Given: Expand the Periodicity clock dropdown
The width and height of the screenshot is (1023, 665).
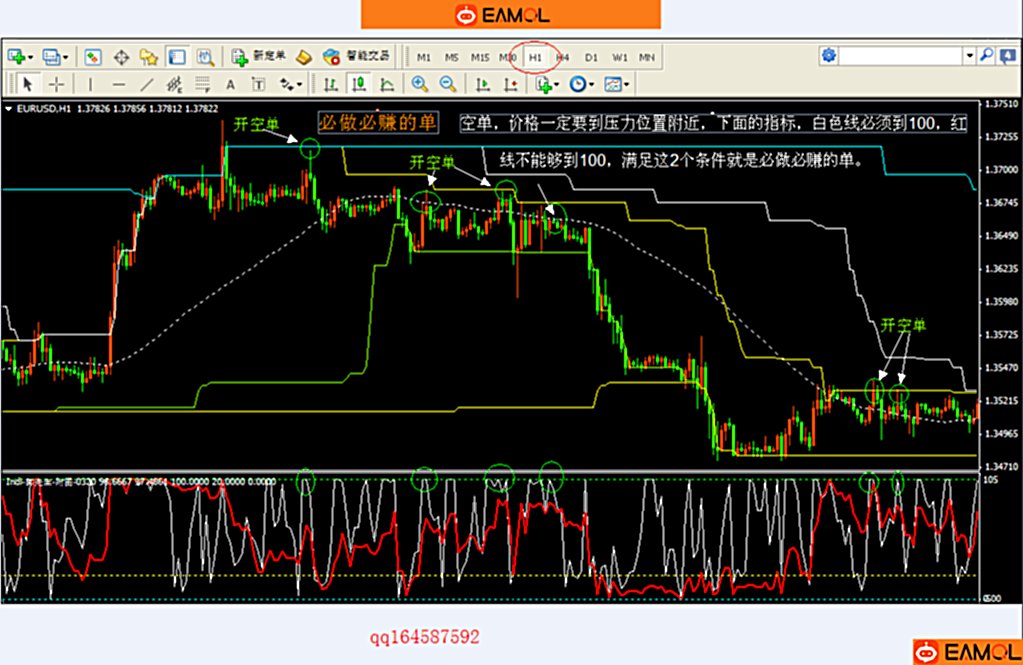Looking at the screenshot, I should coord(591,85).
